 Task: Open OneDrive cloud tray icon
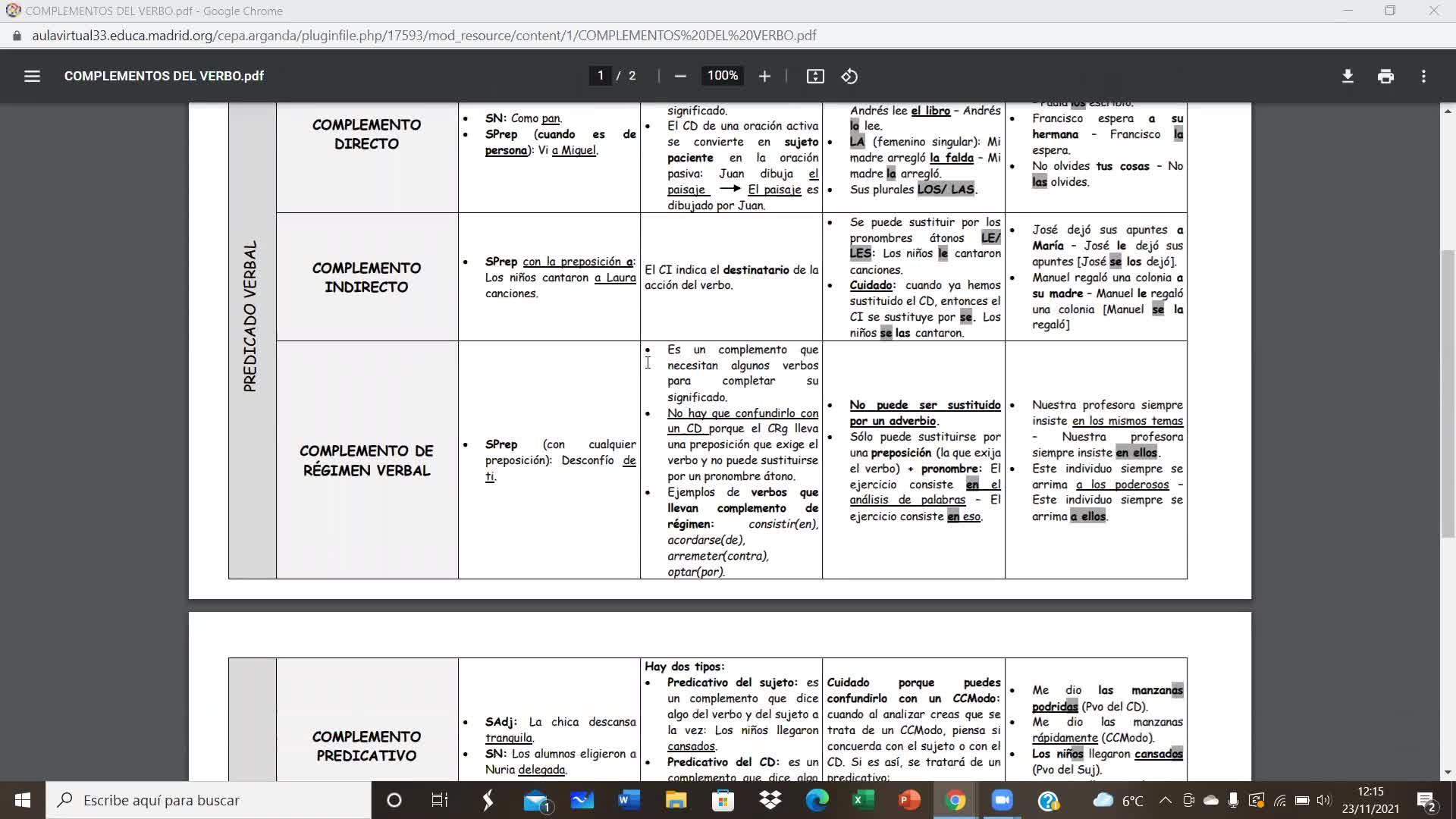click(1211, 800)
